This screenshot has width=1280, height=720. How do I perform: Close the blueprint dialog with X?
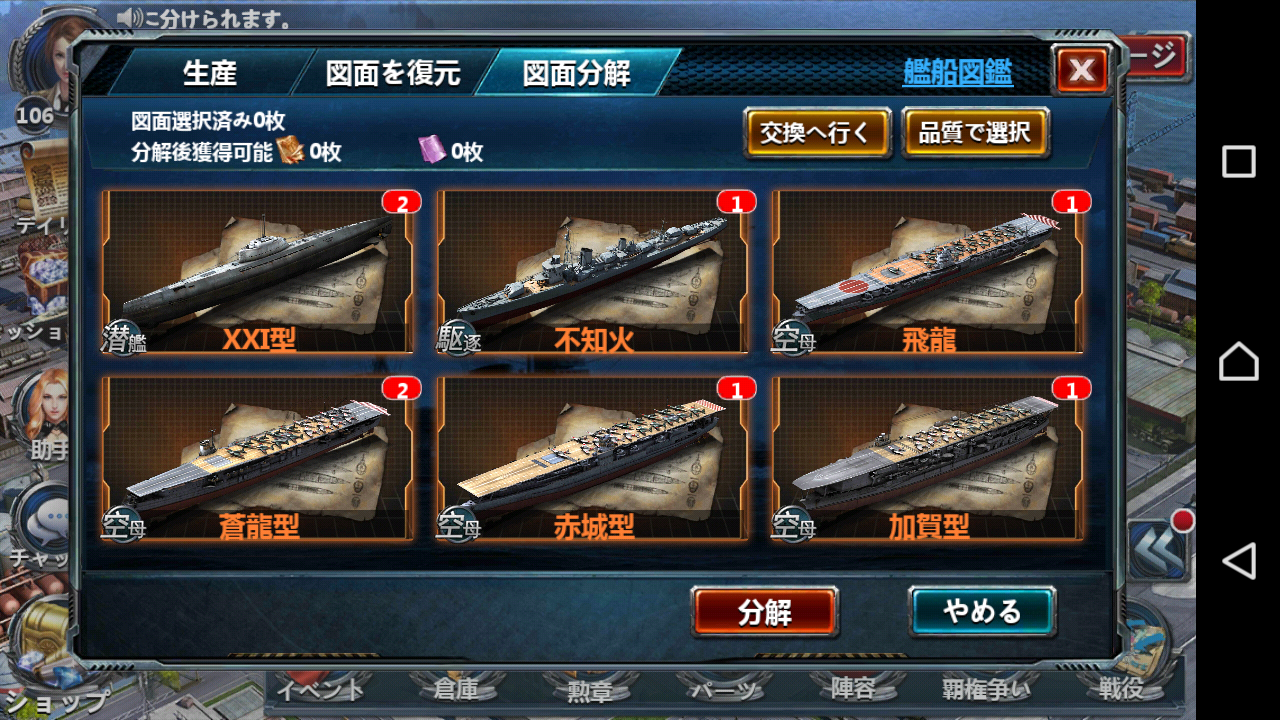1081,70
